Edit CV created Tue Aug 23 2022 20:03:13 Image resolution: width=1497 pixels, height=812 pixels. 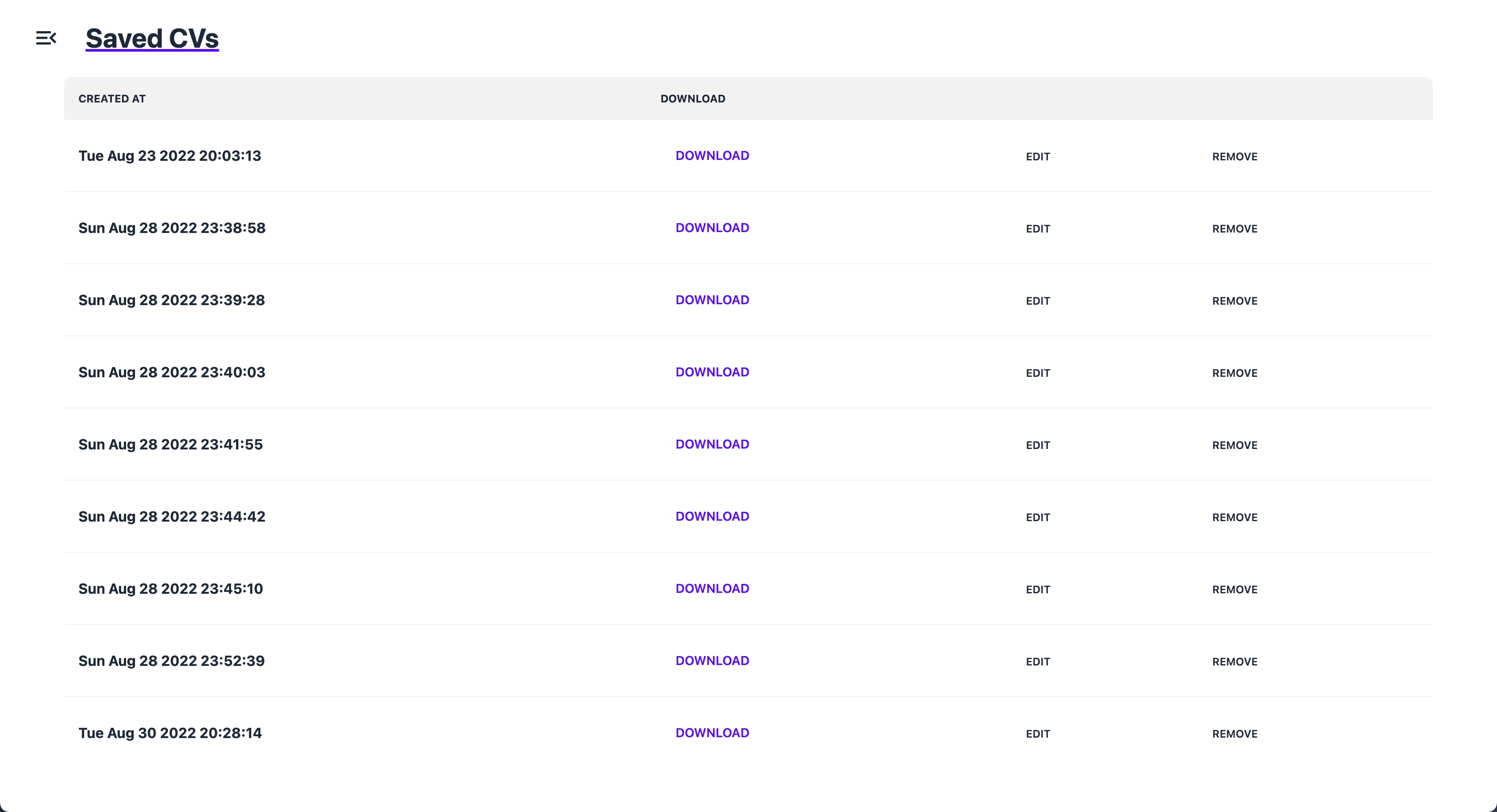pos(1037,156)
